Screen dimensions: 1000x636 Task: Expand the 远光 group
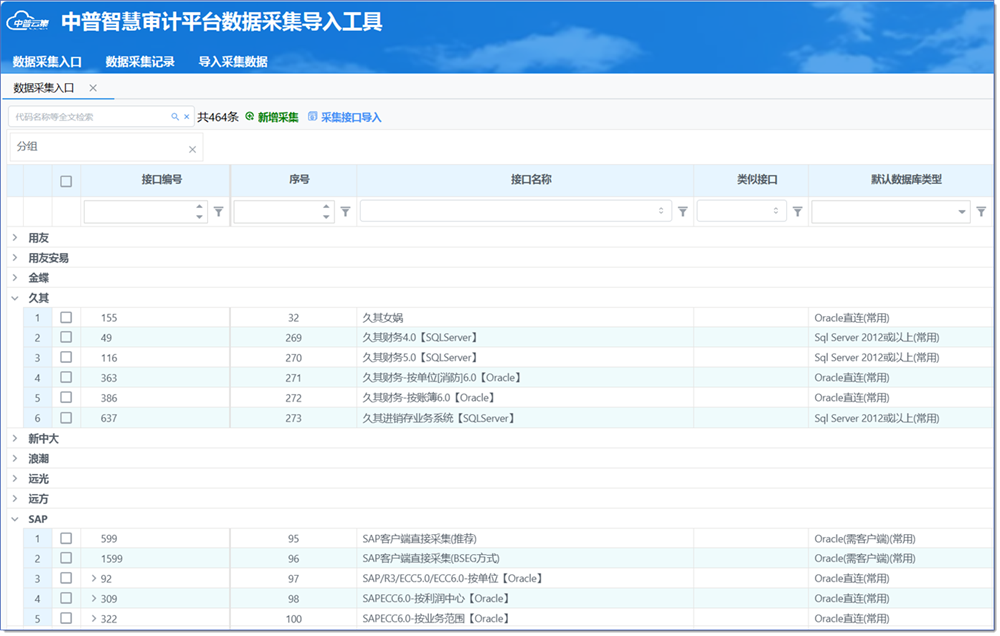coord(15,478)
